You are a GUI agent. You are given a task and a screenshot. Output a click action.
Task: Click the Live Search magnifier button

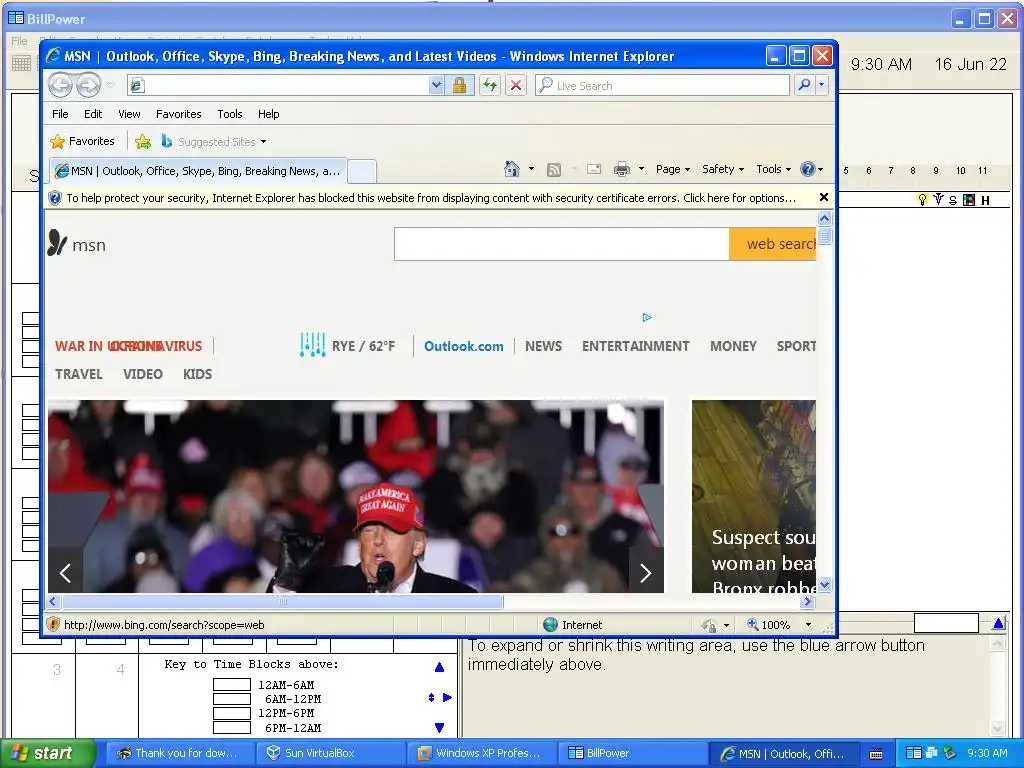coord(805,85)
